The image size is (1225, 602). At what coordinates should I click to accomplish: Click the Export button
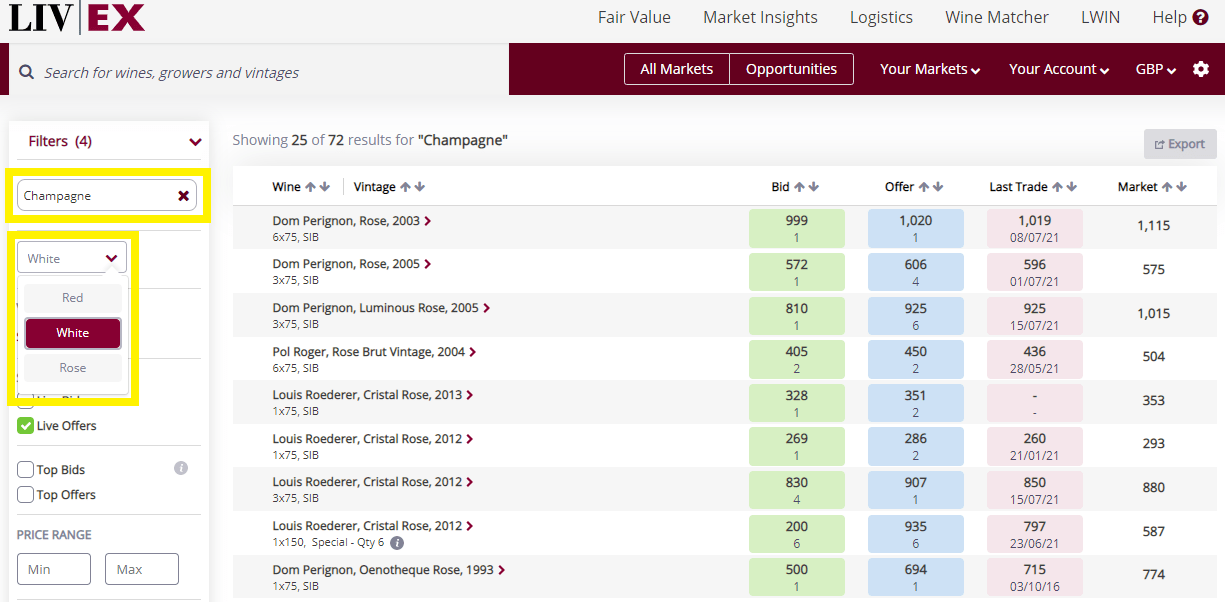coord(1180,144)
